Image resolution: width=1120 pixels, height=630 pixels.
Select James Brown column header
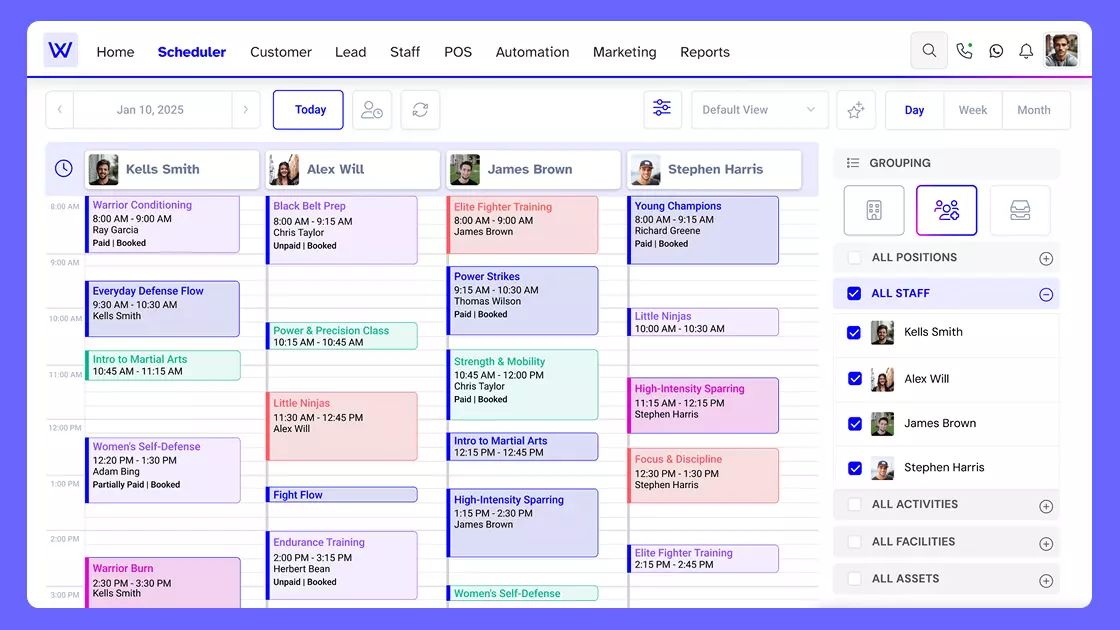pos(534,169)
